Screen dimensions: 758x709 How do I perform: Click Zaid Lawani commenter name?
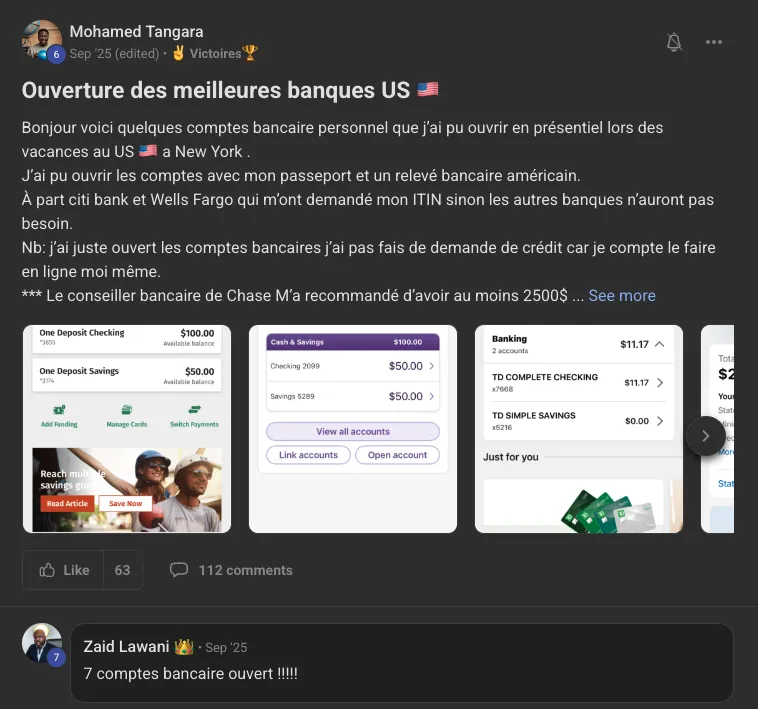(x=126, y=646)
